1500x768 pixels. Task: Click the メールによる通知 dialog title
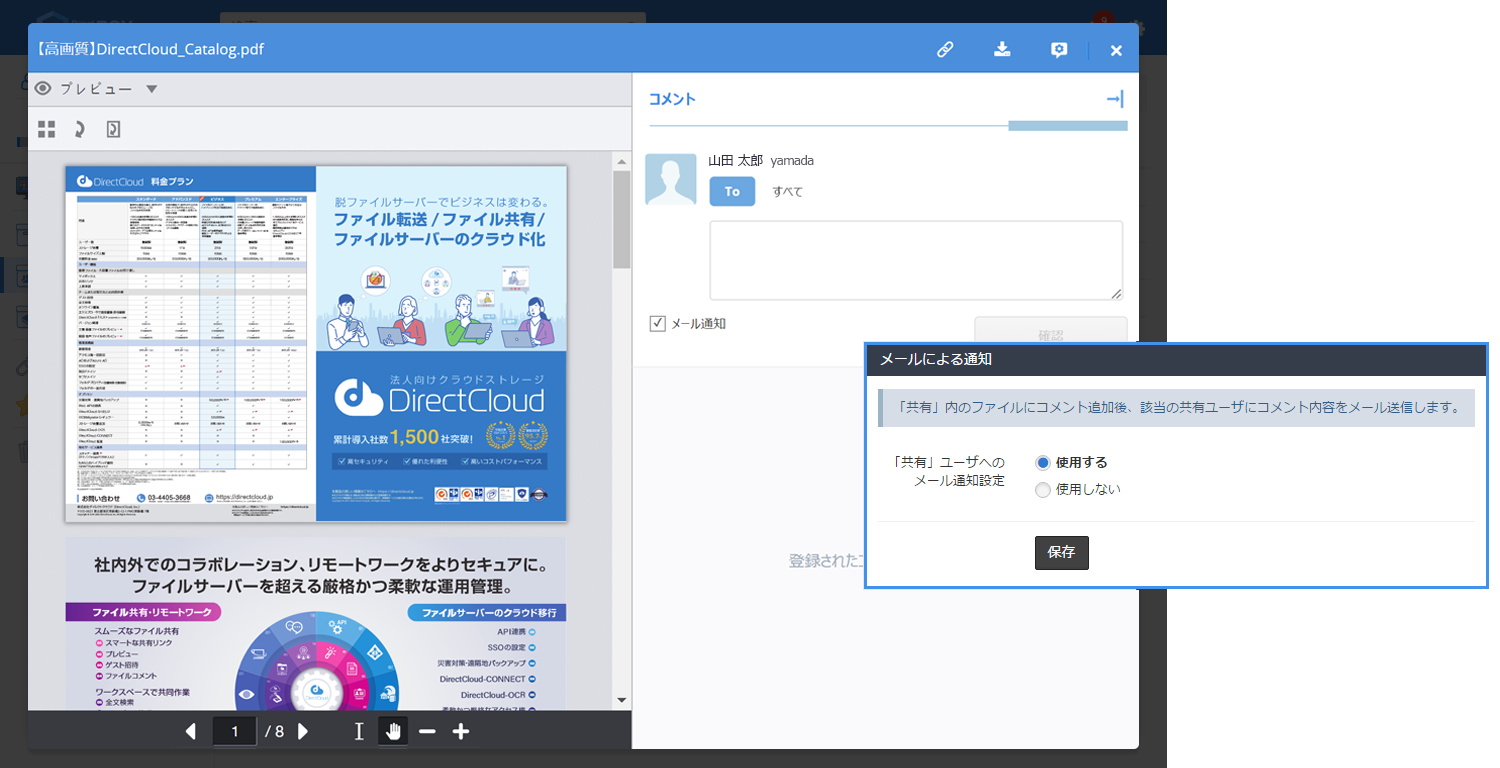[x=935, y=359]
